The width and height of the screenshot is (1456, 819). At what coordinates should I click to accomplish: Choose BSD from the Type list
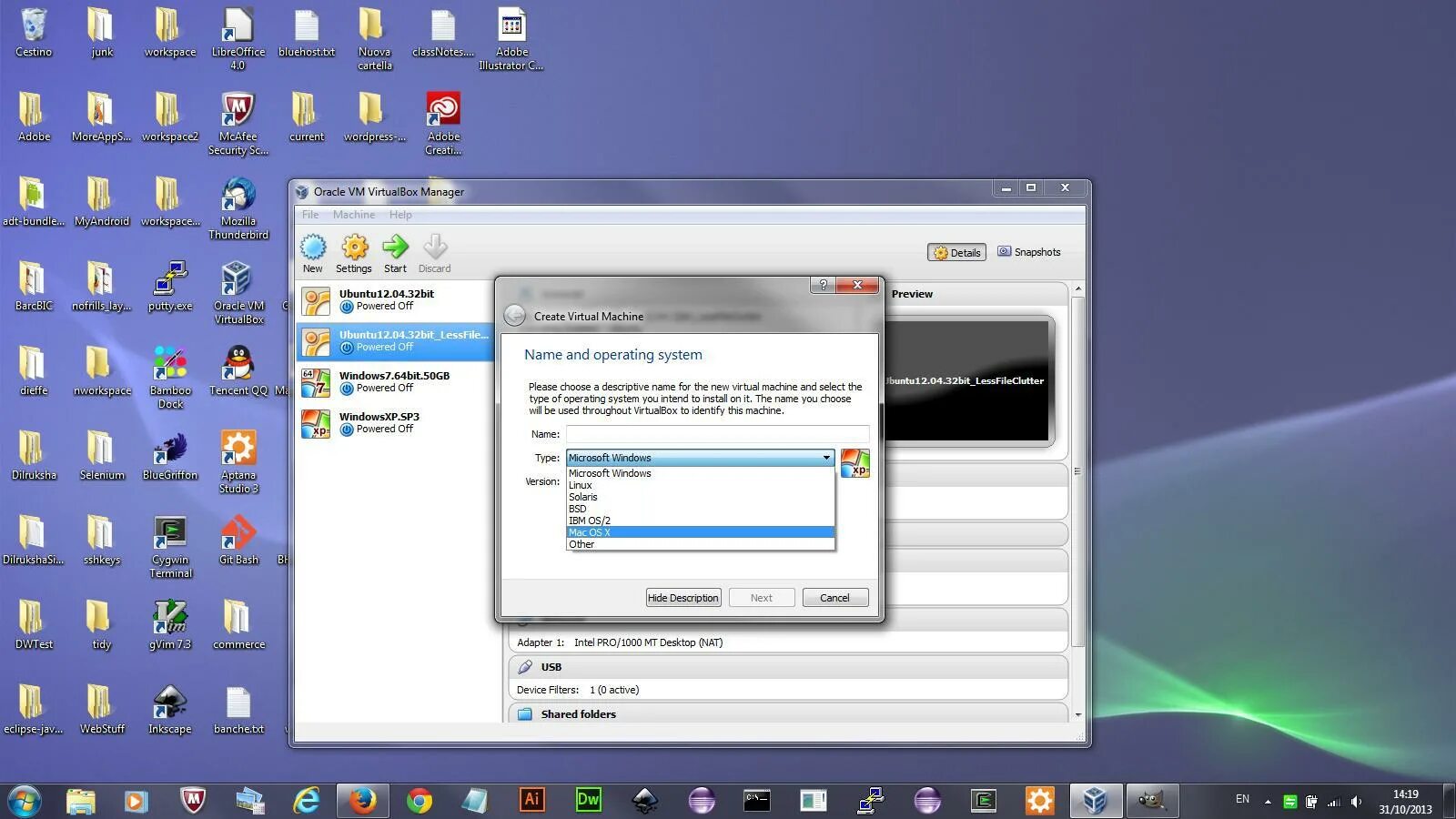tap(700, 509)
